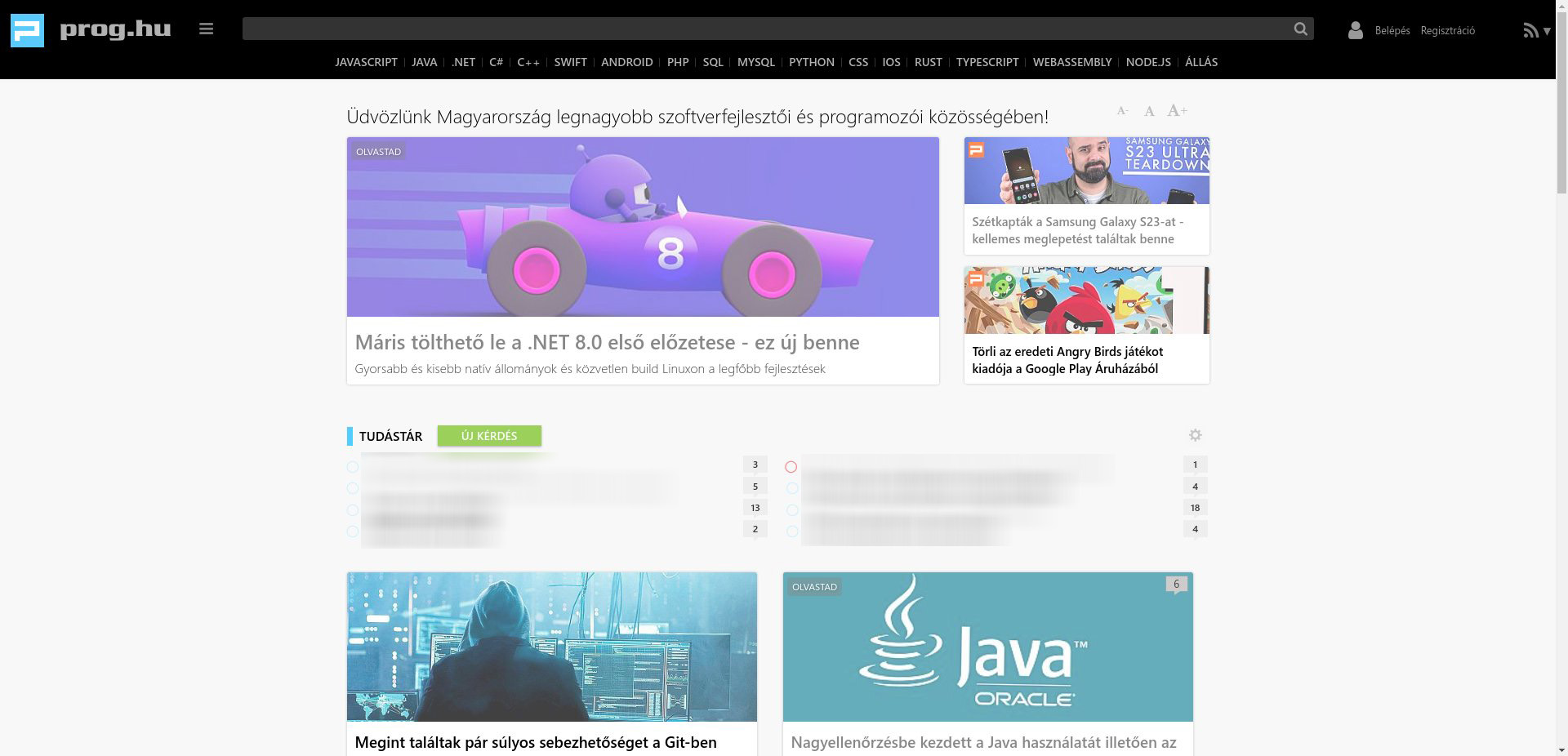Open the TUDÁSTÁR section heading
The height and width of the screenshot is (756, 1568).
390,436
